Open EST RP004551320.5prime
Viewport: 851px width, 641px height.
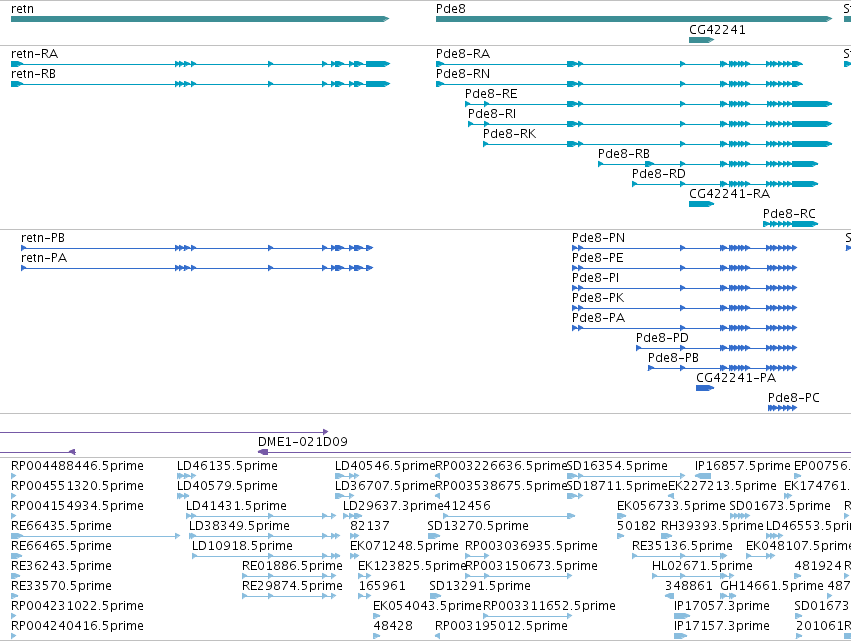[x=78, y=486]
